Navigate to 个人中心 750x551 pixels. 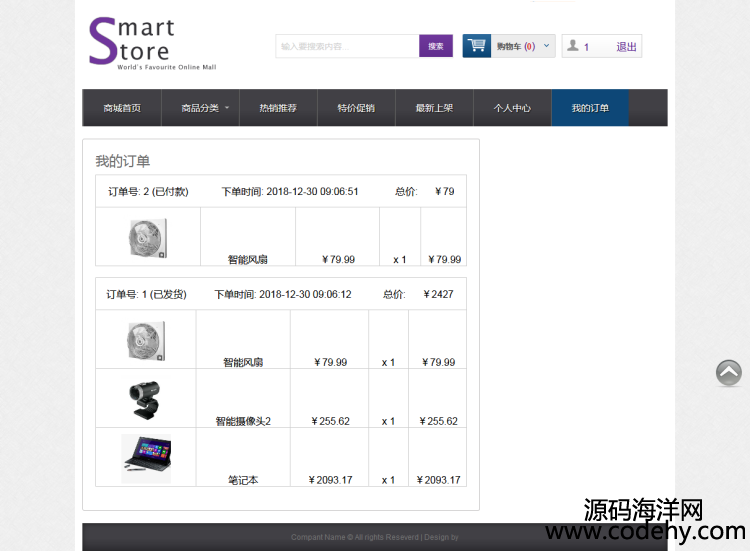(x=512, y=108)
